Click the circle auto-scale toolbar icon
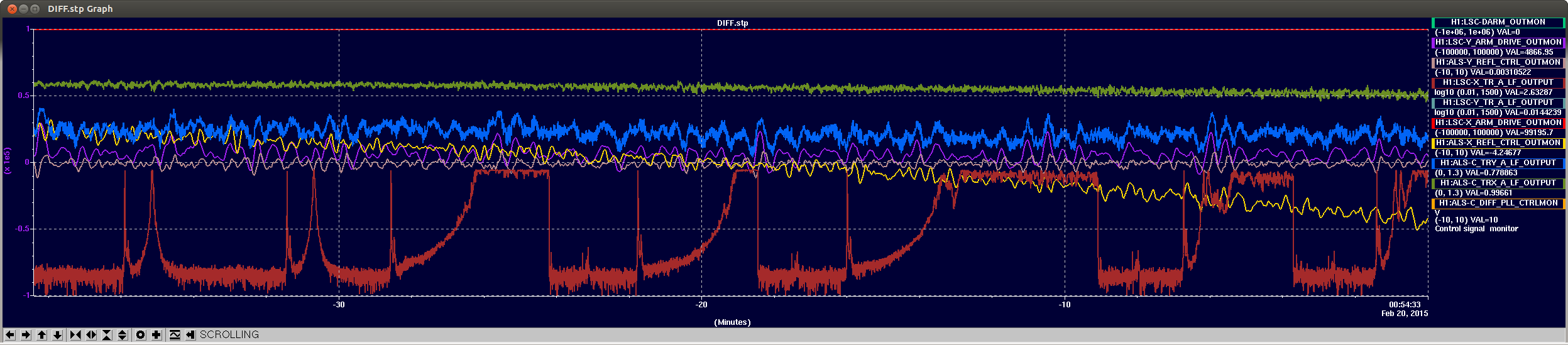The image size is (1568, 345). [141, 335]
